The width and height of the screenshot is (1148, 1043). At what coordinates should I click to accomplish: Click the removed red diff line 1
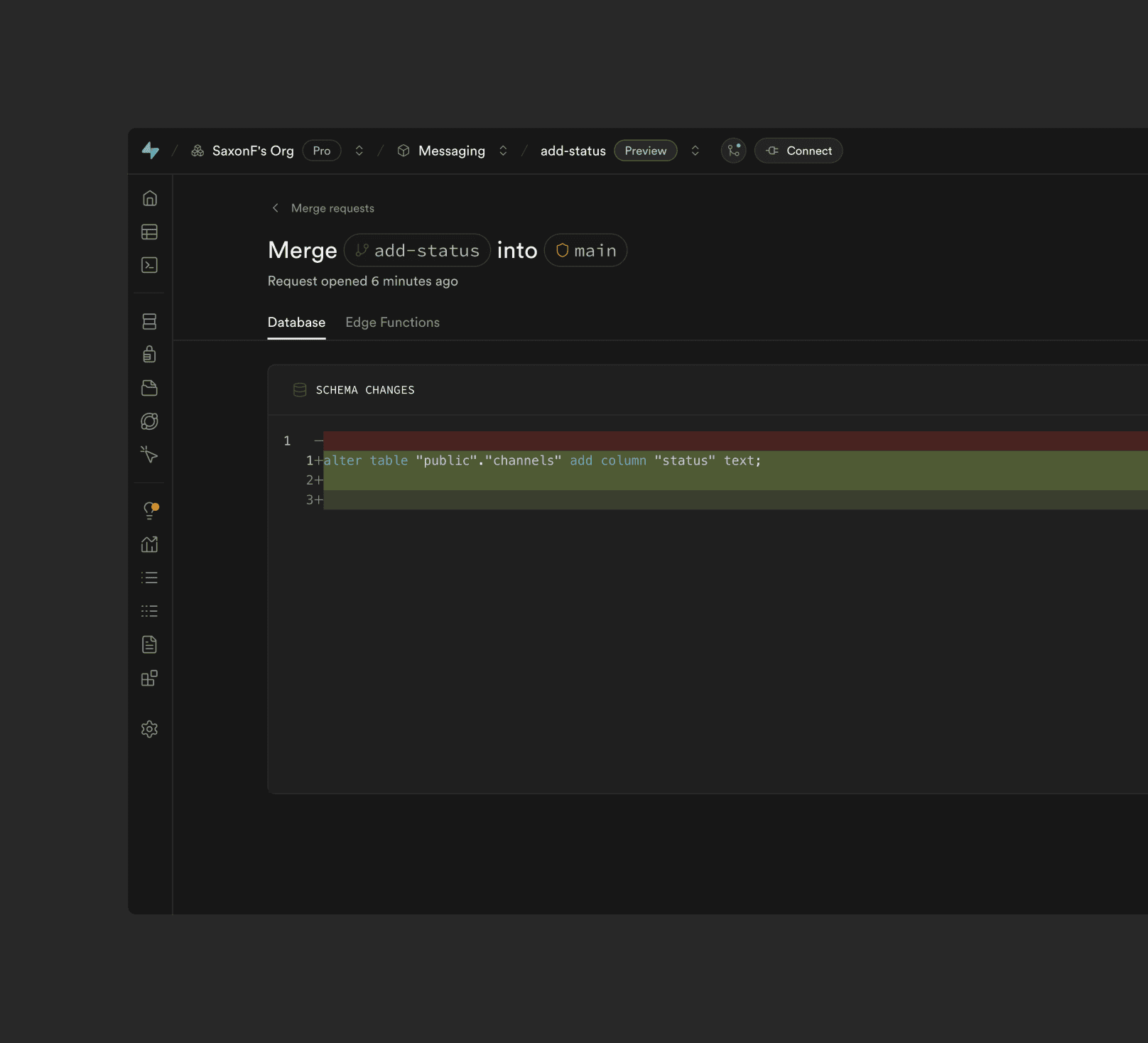point(735,441)
